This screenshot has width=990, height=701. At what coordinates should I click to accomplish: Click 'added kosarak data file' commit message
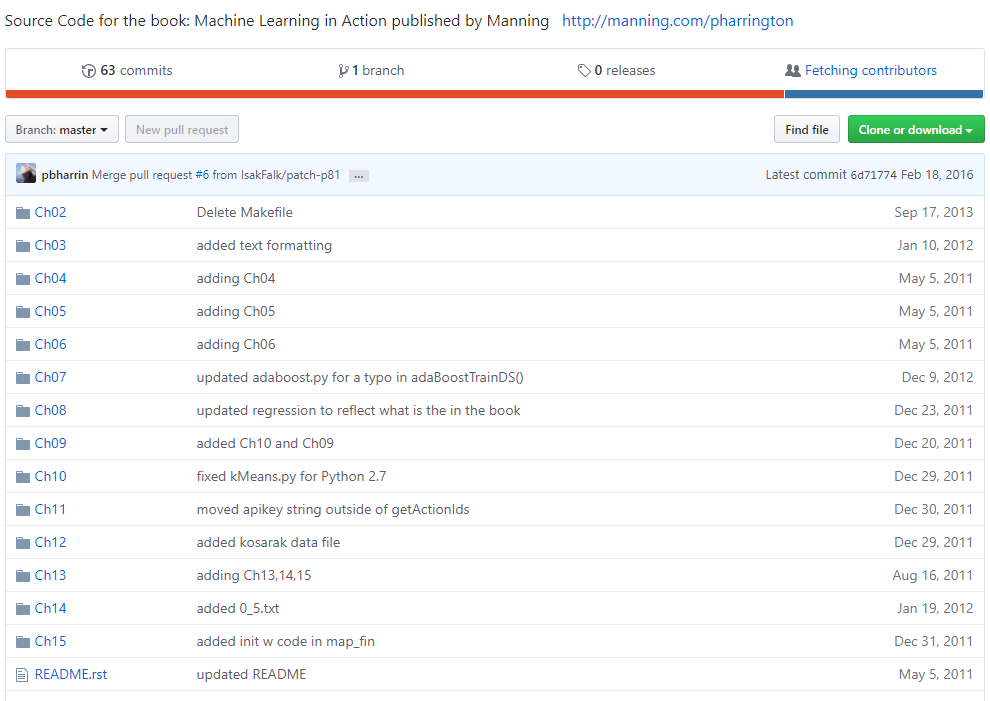(x=268, y=542)
